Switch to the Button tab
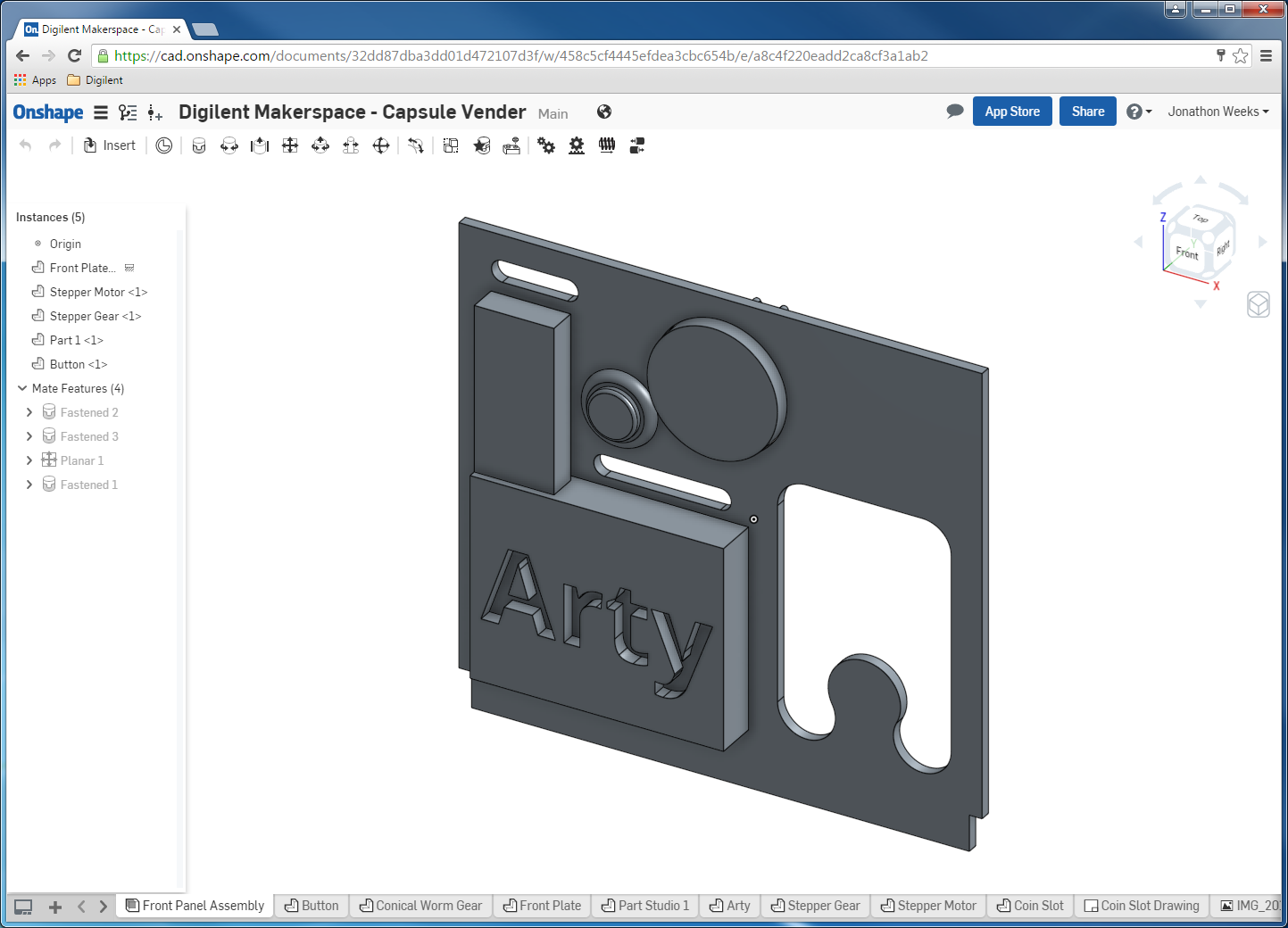1288x928 pixels. (312, 906)
